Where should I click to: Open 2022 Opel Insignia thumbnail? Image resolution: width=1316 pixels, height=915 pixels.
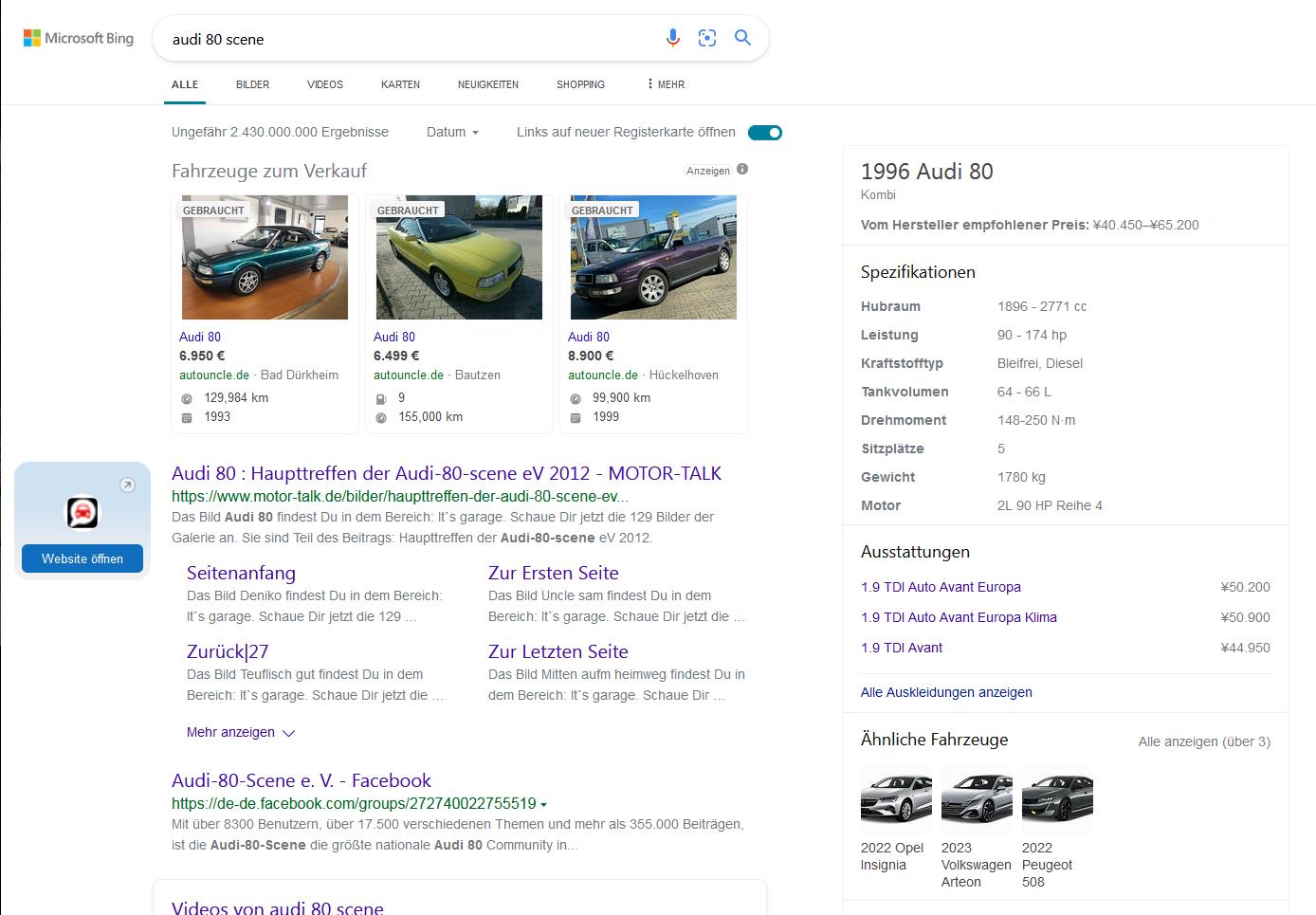click(x=896, y=799)
